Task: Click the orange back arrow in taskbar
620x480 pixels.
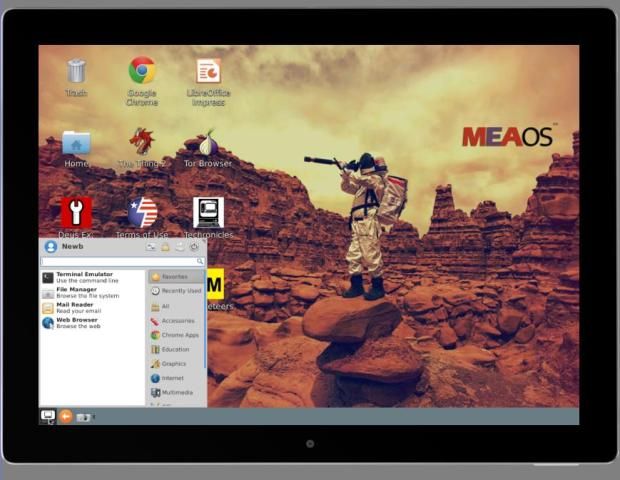Action: tap(66, 416)
